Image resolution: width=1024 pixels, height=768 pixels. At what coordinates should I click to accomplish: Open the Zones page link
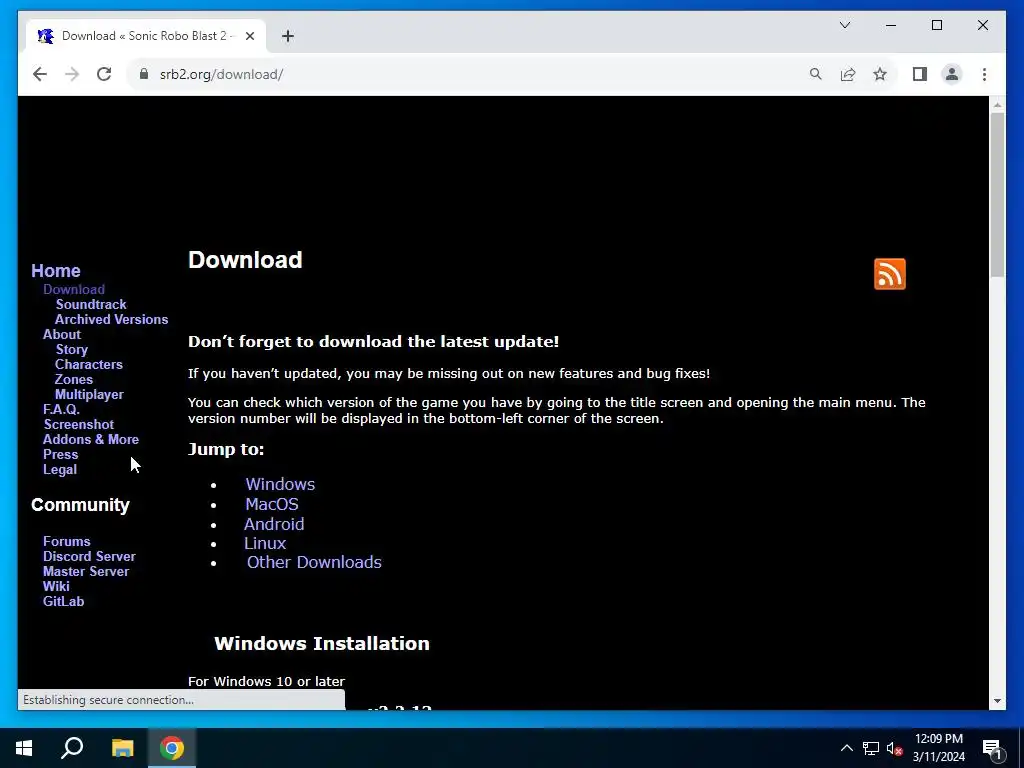(x=74, y=379)
